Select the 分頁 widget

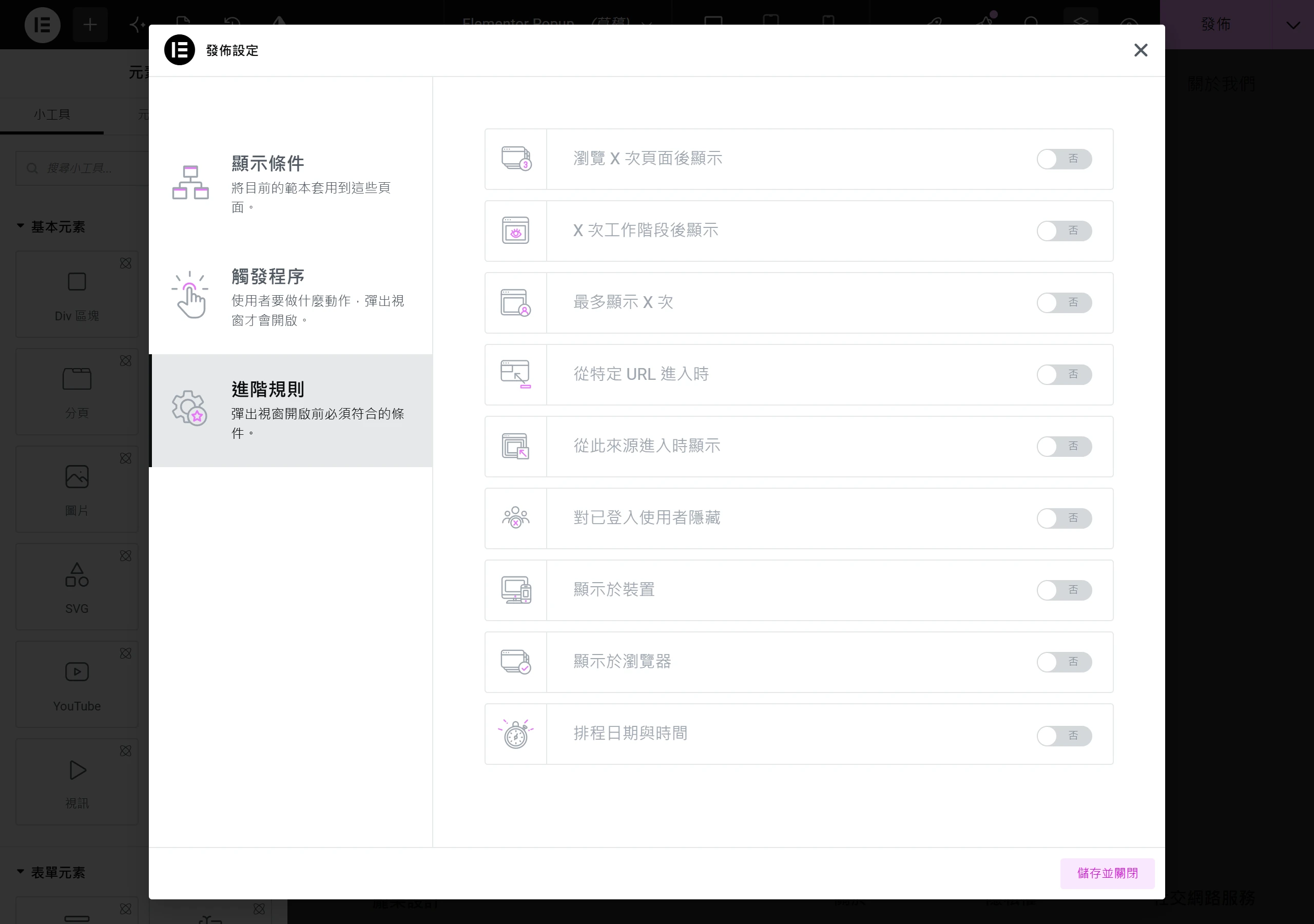76,392
